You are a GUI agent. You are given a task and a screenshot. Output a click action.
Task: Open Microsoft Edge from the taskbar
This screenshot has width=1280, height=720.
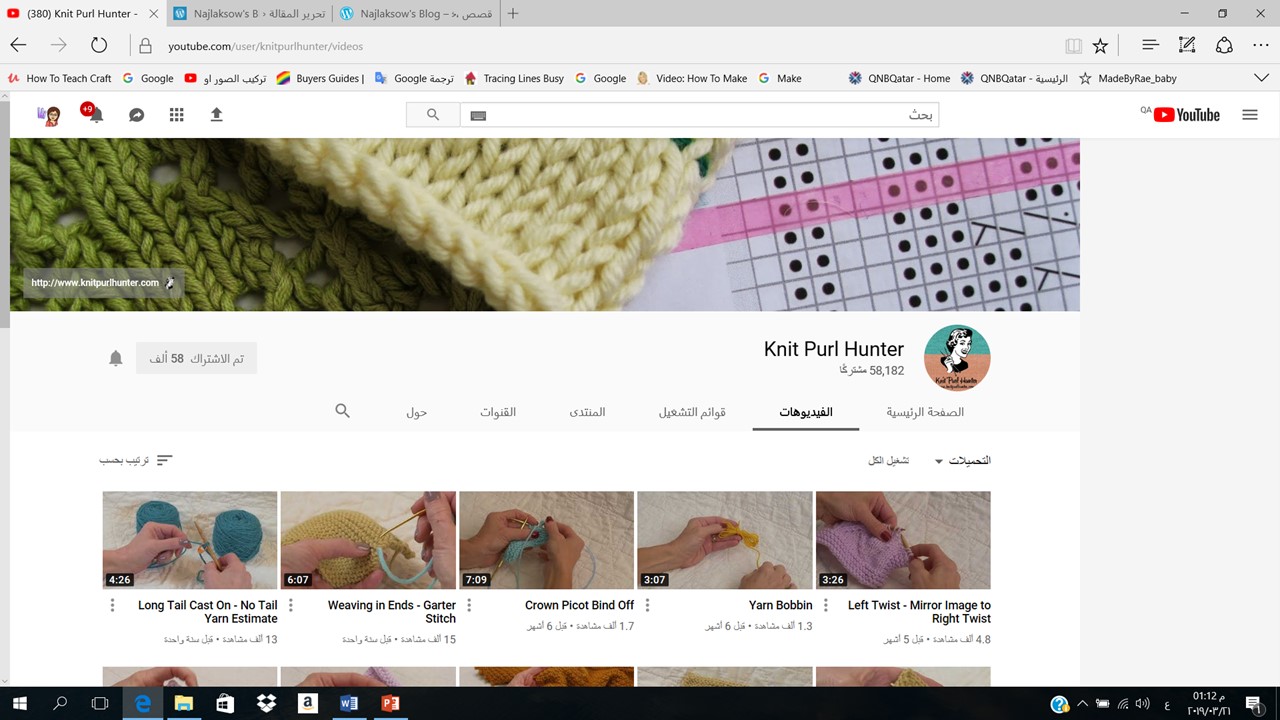142,703
